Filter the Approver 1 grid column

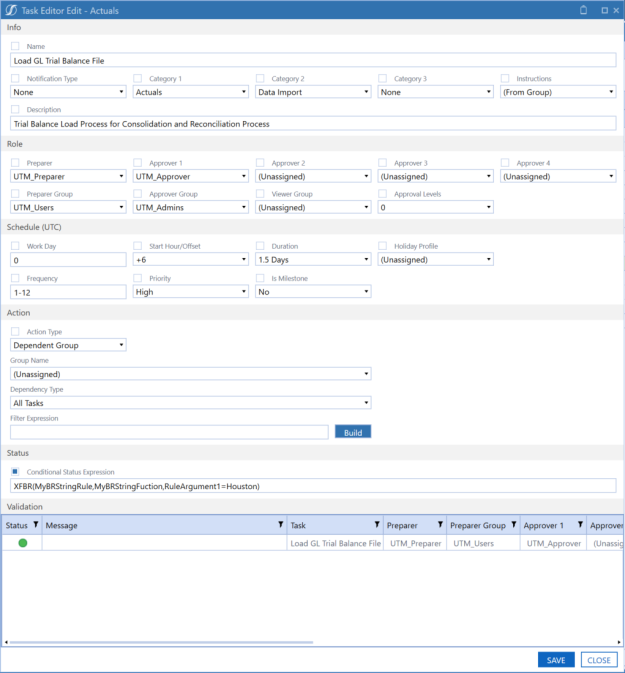tap(578, 524)
